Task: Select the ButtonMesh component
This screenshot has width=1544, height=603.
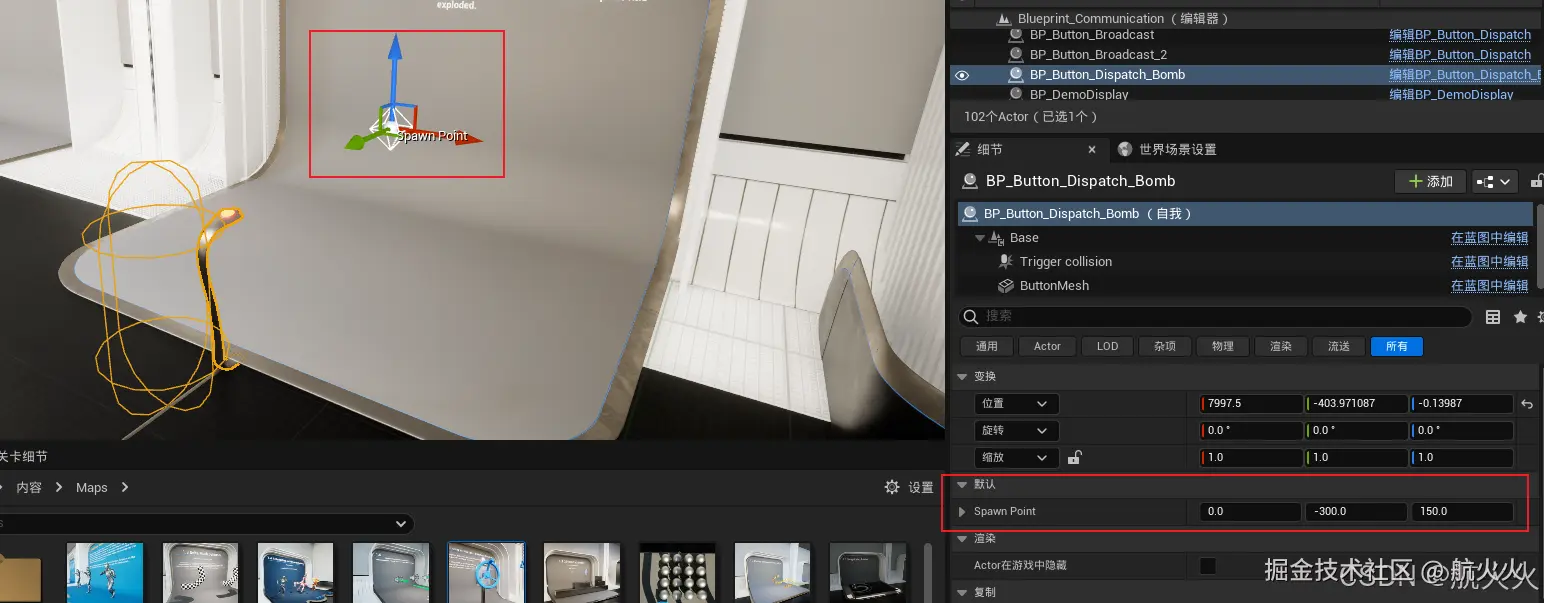Action: [x=1054, y=286]
